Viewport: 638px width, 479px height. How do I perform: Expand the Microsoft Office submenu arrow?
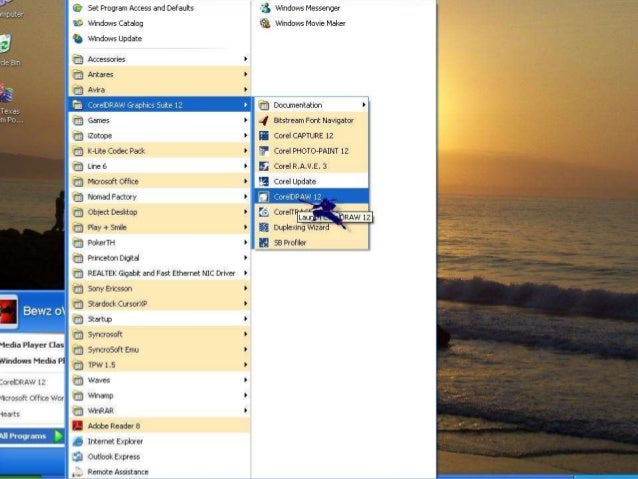pos(245,181)
